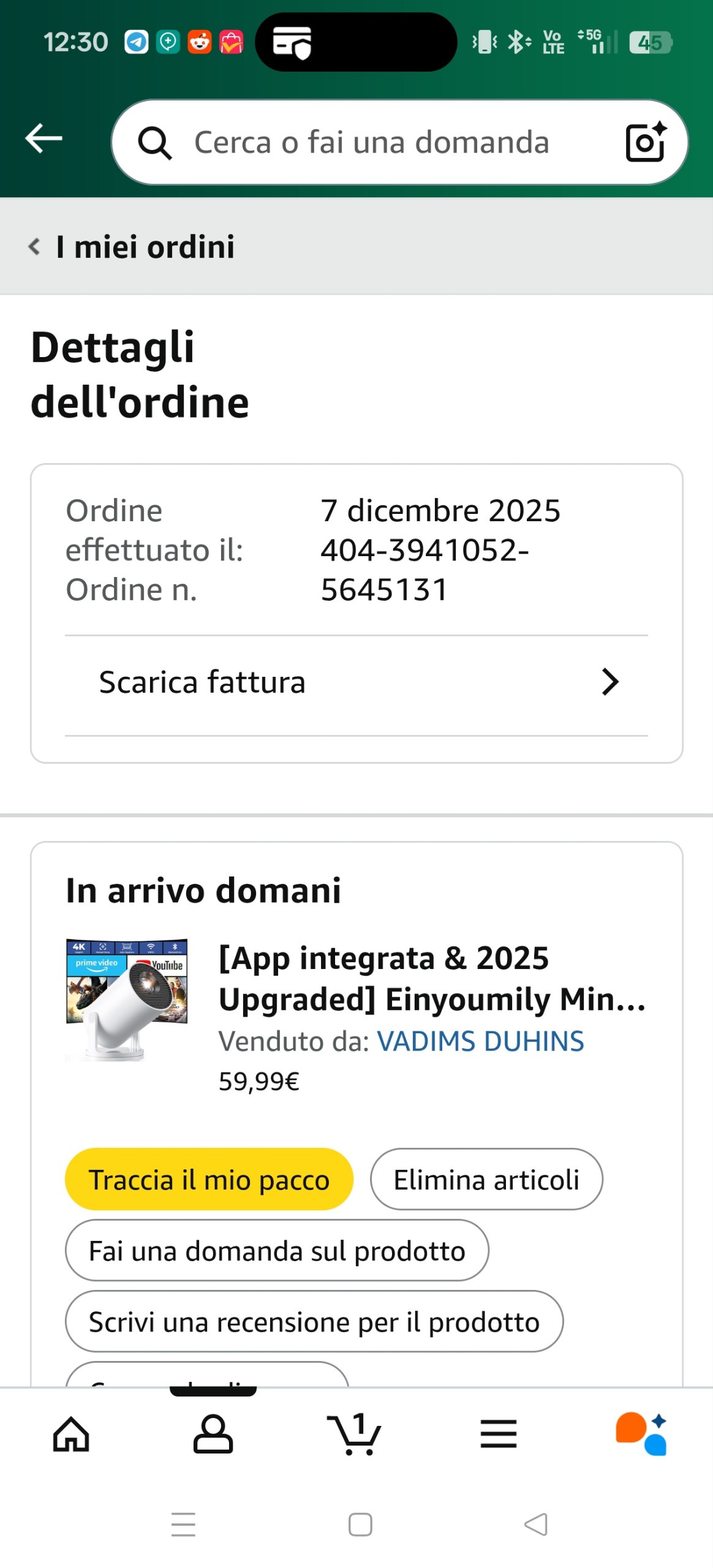Tap Scrivi una recensione per il prodotto
This screenshot has height=1568, width=713.
coord(314,1321)
